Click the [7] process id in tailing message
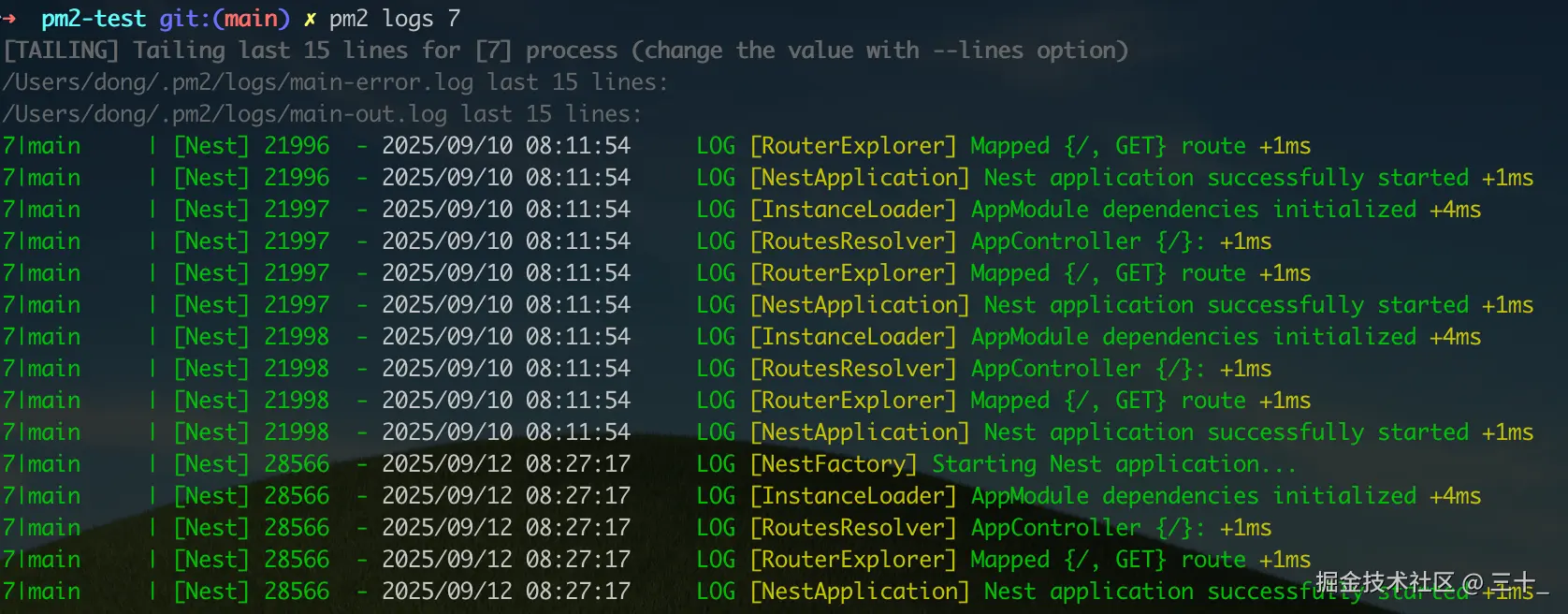The image size is (1568, 614). click(x=493, y=51)
